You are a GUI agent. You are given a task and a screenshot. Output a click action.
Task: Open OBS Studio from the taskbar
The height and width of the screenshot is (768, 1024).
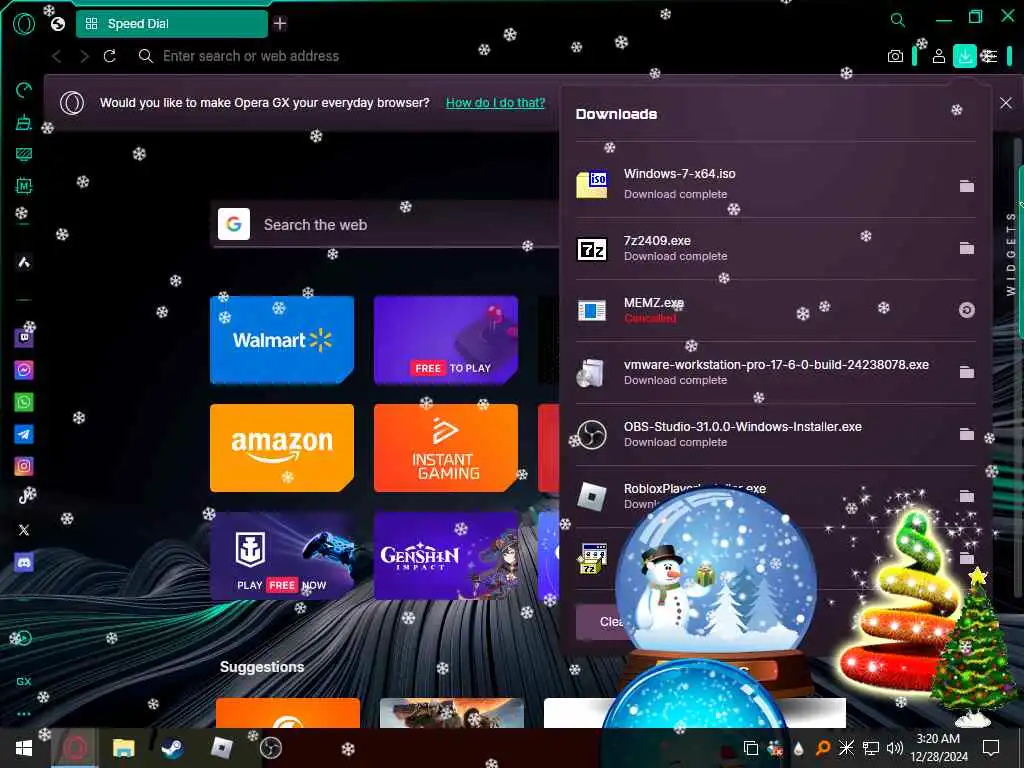pyautogui.click(x=270, y=748)
